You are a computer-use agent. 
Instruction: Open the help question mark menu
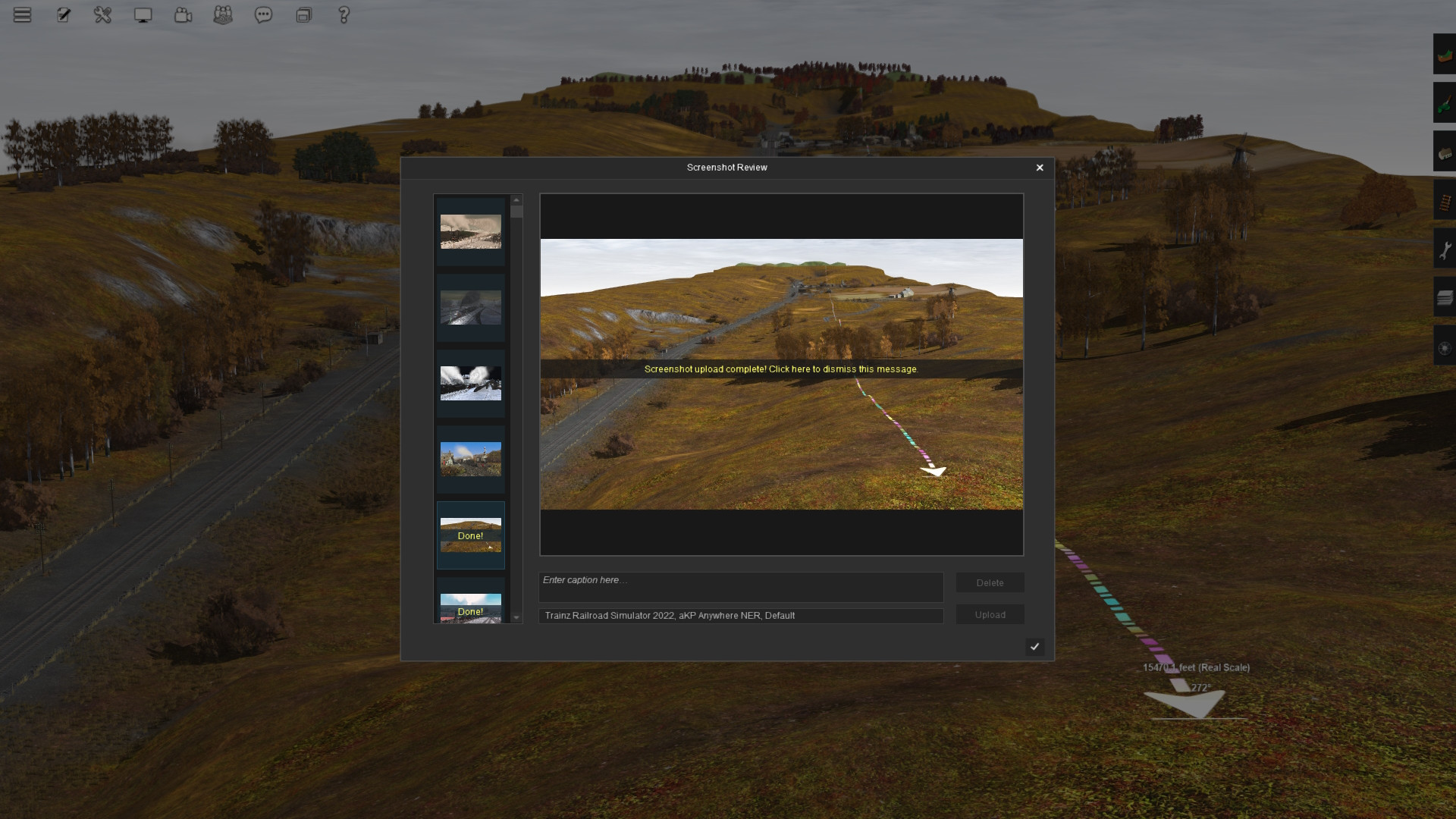click(344, 15)
